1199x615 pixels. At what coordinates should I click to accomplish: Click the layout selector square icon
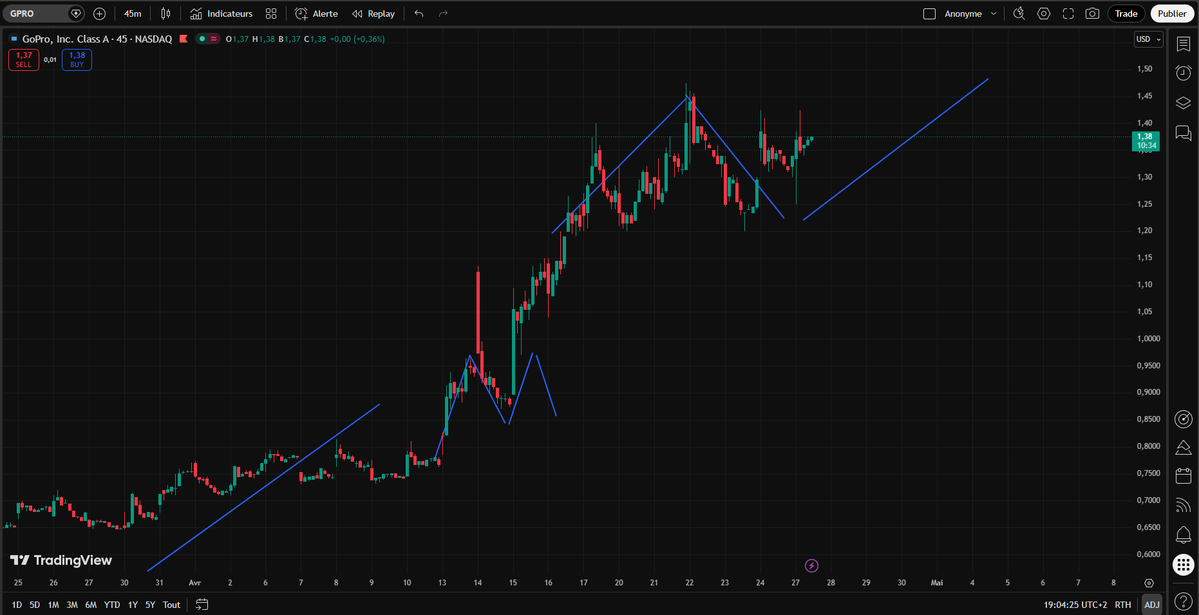(930, 14)
